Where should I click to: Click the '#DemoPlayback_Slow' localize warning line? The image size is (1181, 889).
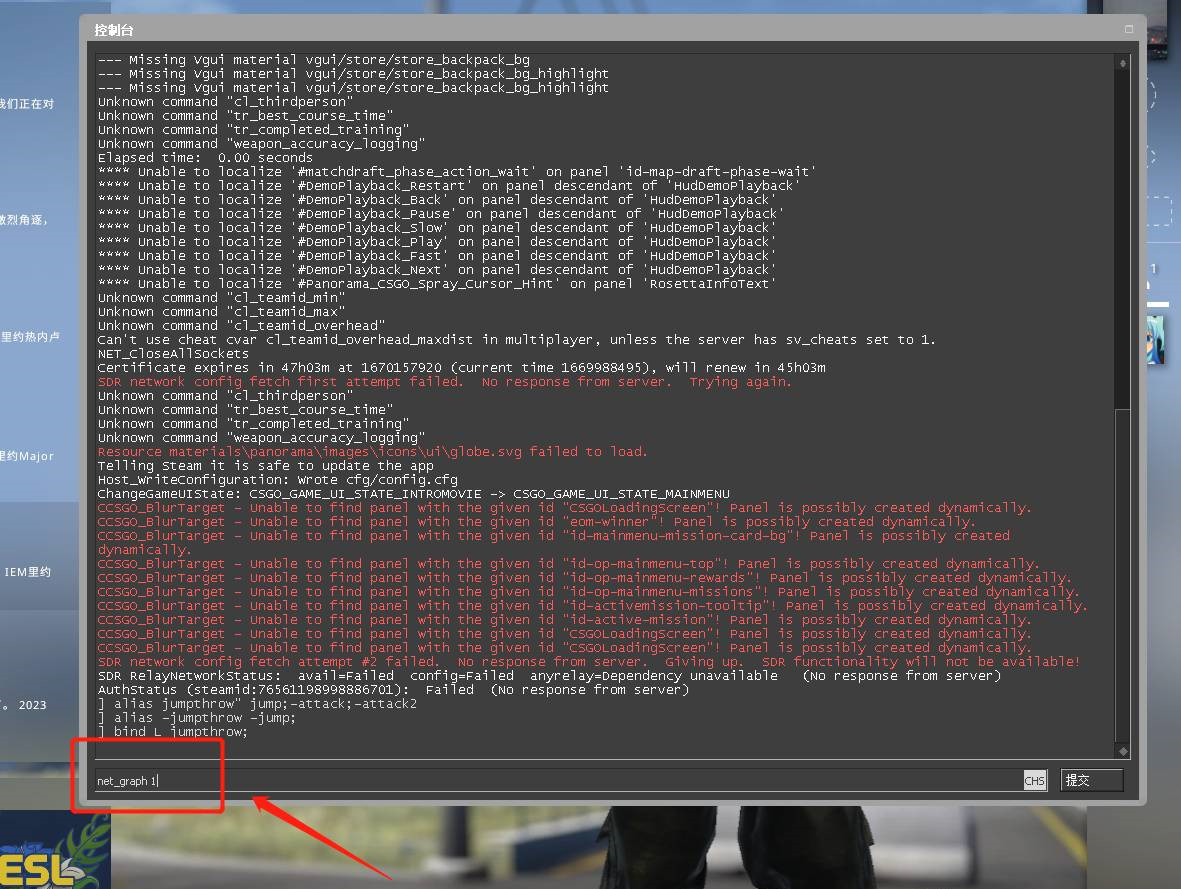click(437, 228)
